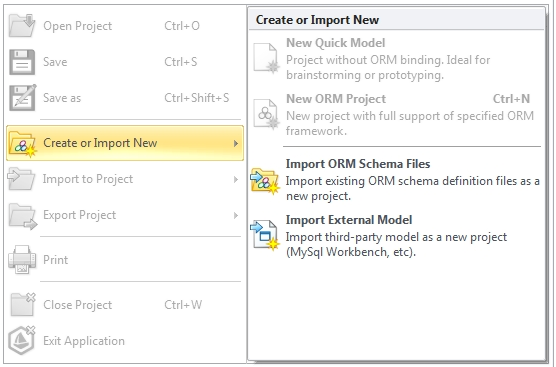Click the Exit Application ship icon
This screenshot has width=556, height=367.
tap(22, 340)
